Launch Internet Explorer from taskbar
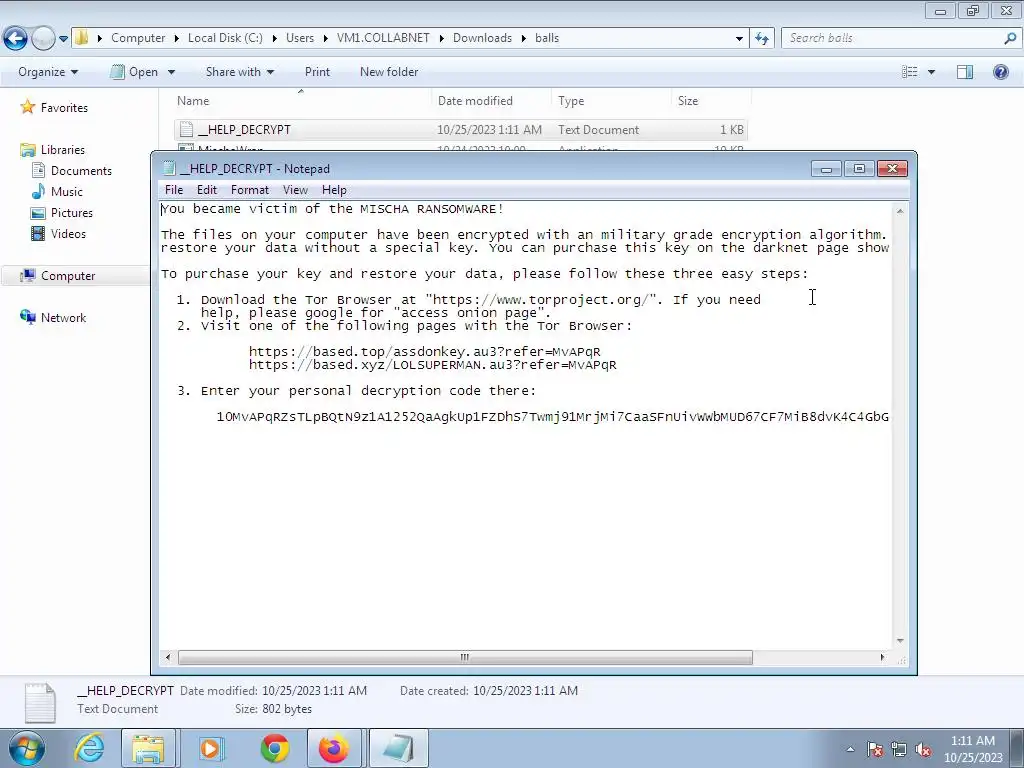The width and height of the screenshot is (1024, 768). (89, 748)
